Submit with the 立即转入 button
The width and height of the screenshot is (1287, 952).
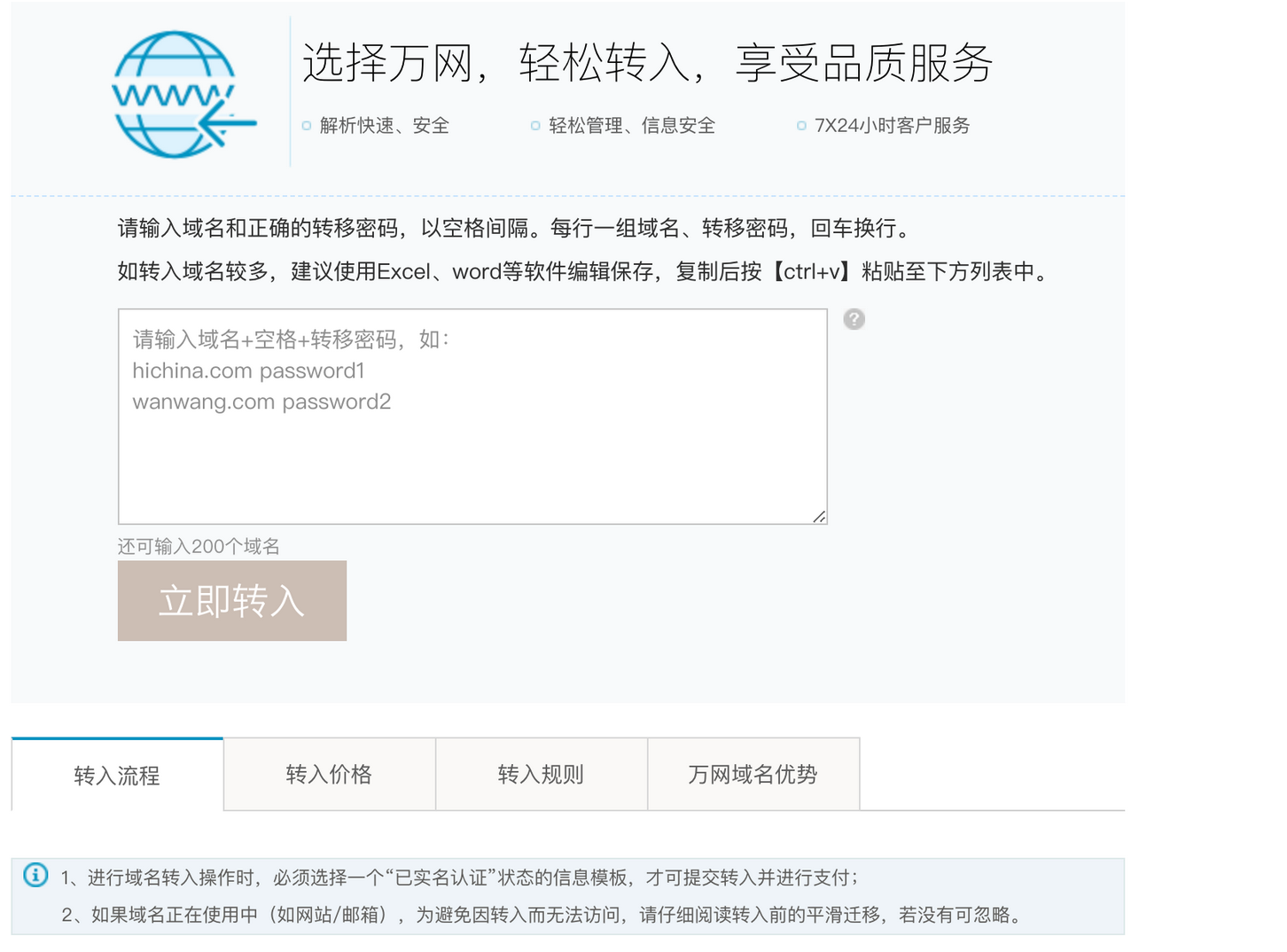pos(232,601)
